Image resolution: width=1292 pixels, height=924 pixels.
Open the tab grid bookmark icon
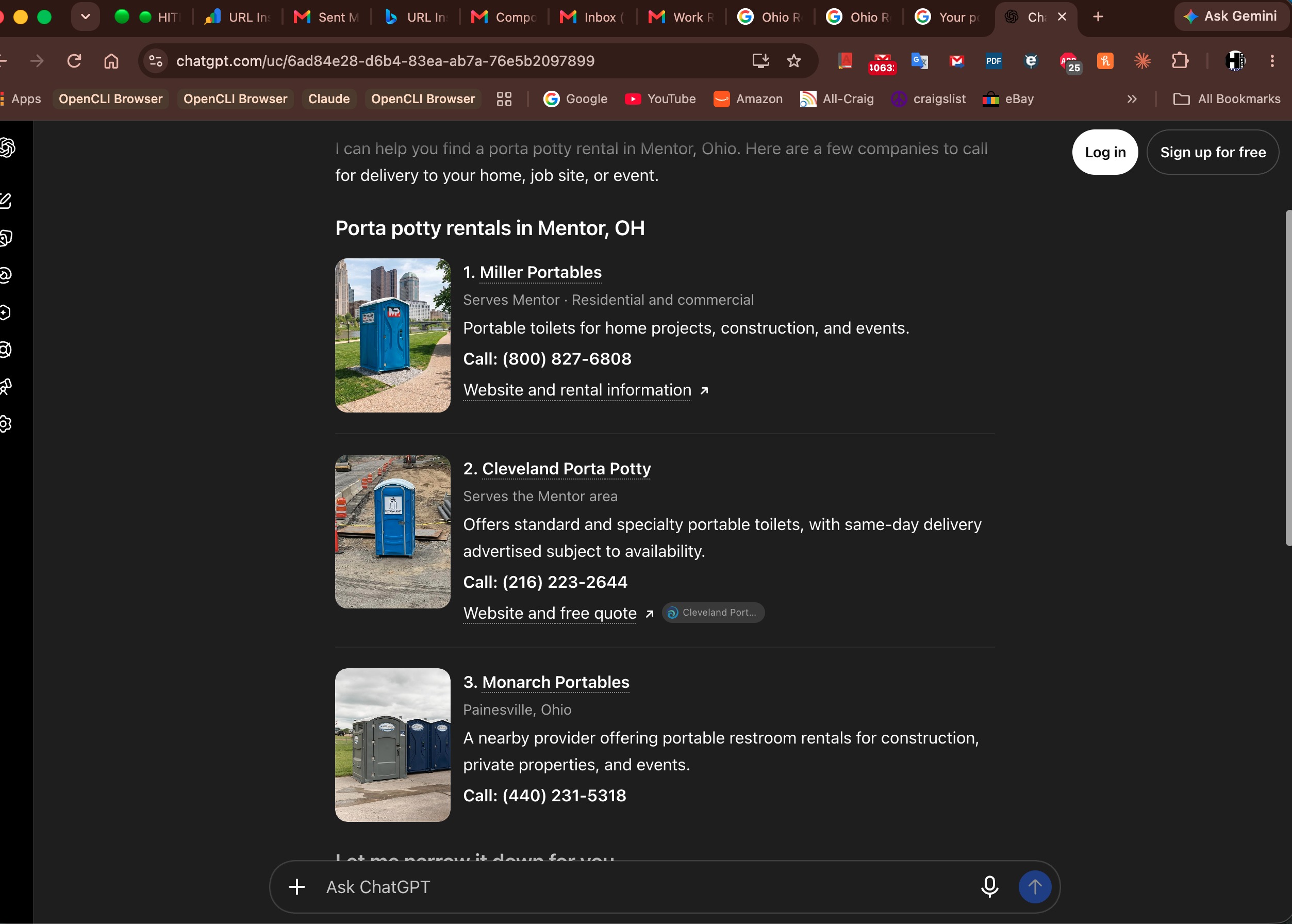[504, 99]
